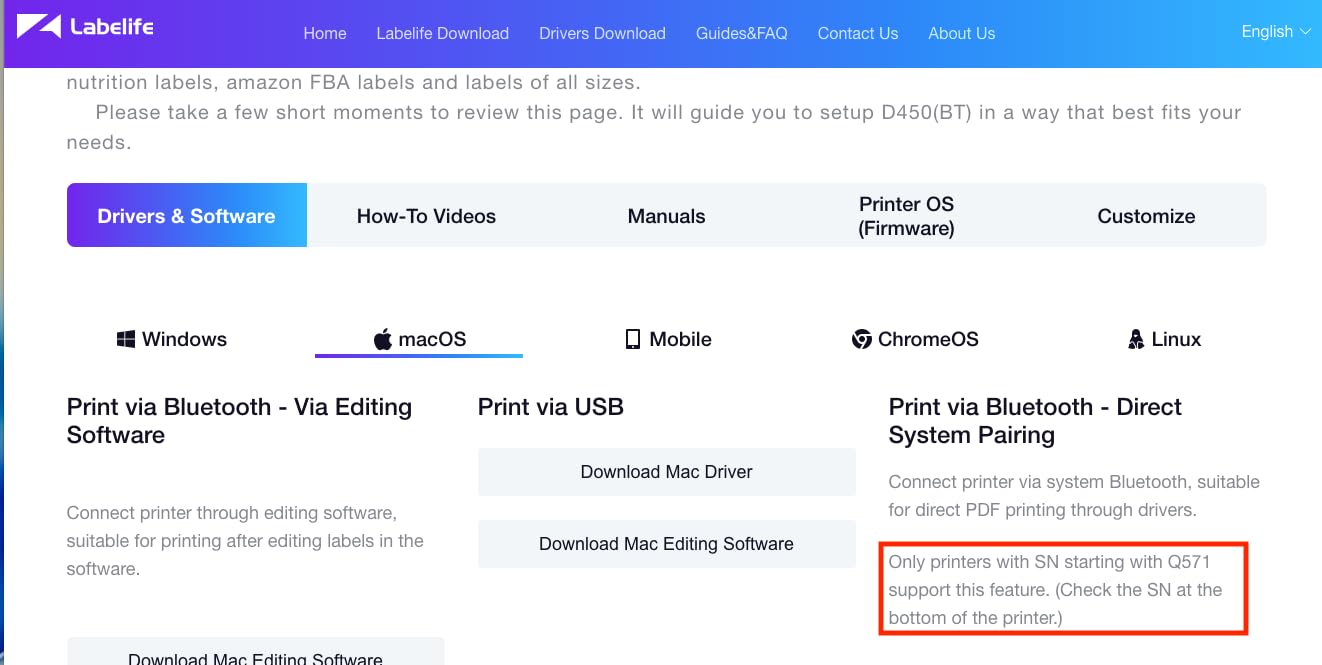Image resolution: width=1322 pixels, height=665 pixels.
Task: Click Download Mac Driver button
Action: click(x=667, y=472)
